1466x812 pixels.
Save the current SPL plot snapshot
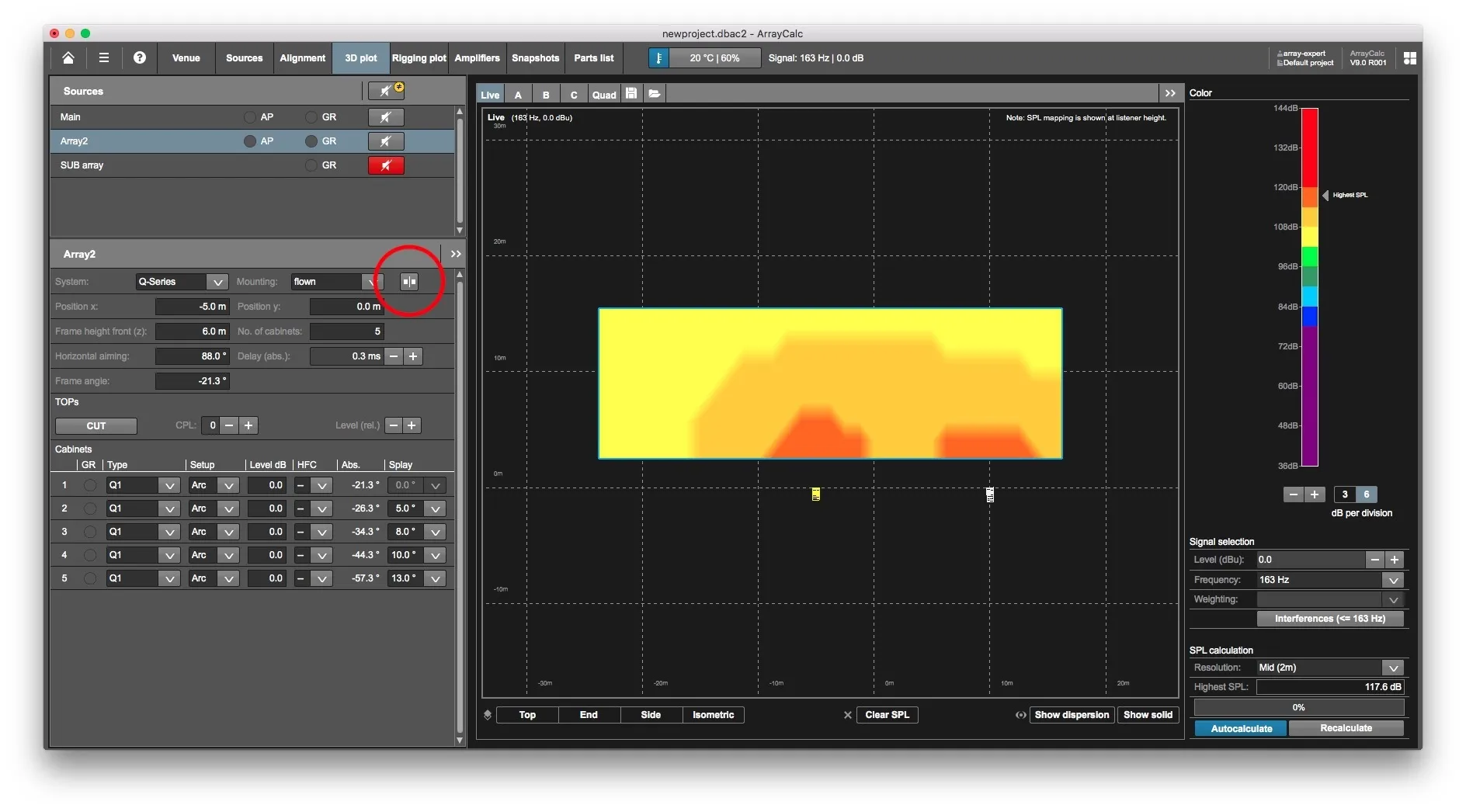(x=631, y=94)
